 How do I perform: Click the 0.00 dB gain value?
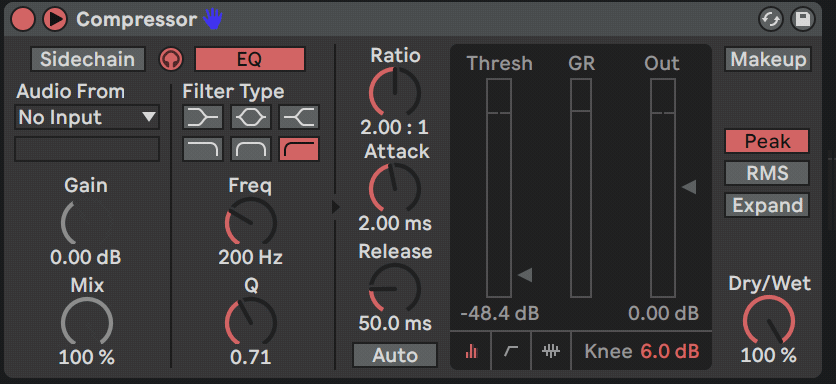tap(86, 258)
